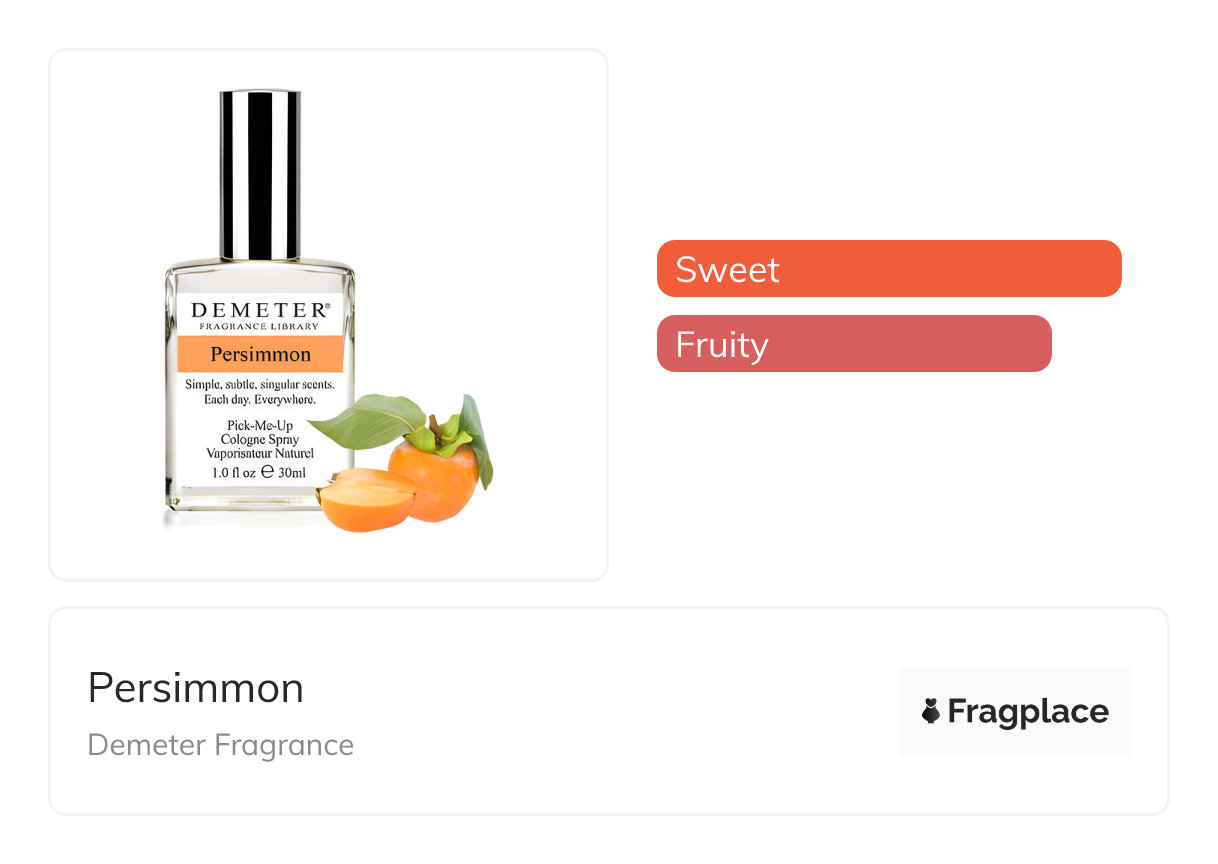Click the 'Vaporisateur Naturel' line on label
Viewport: 1218px width, 864px height.
[259, 454]
